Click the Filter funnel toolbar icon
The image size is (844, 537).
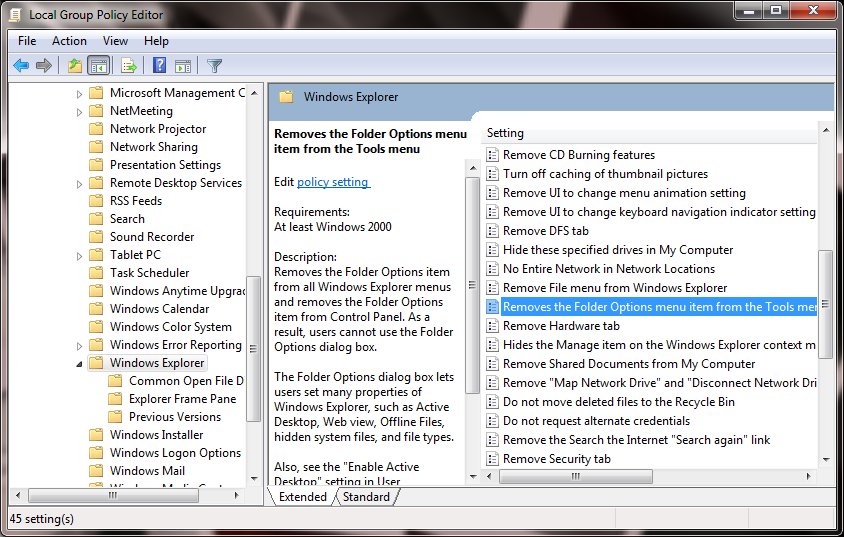(214, 66)
